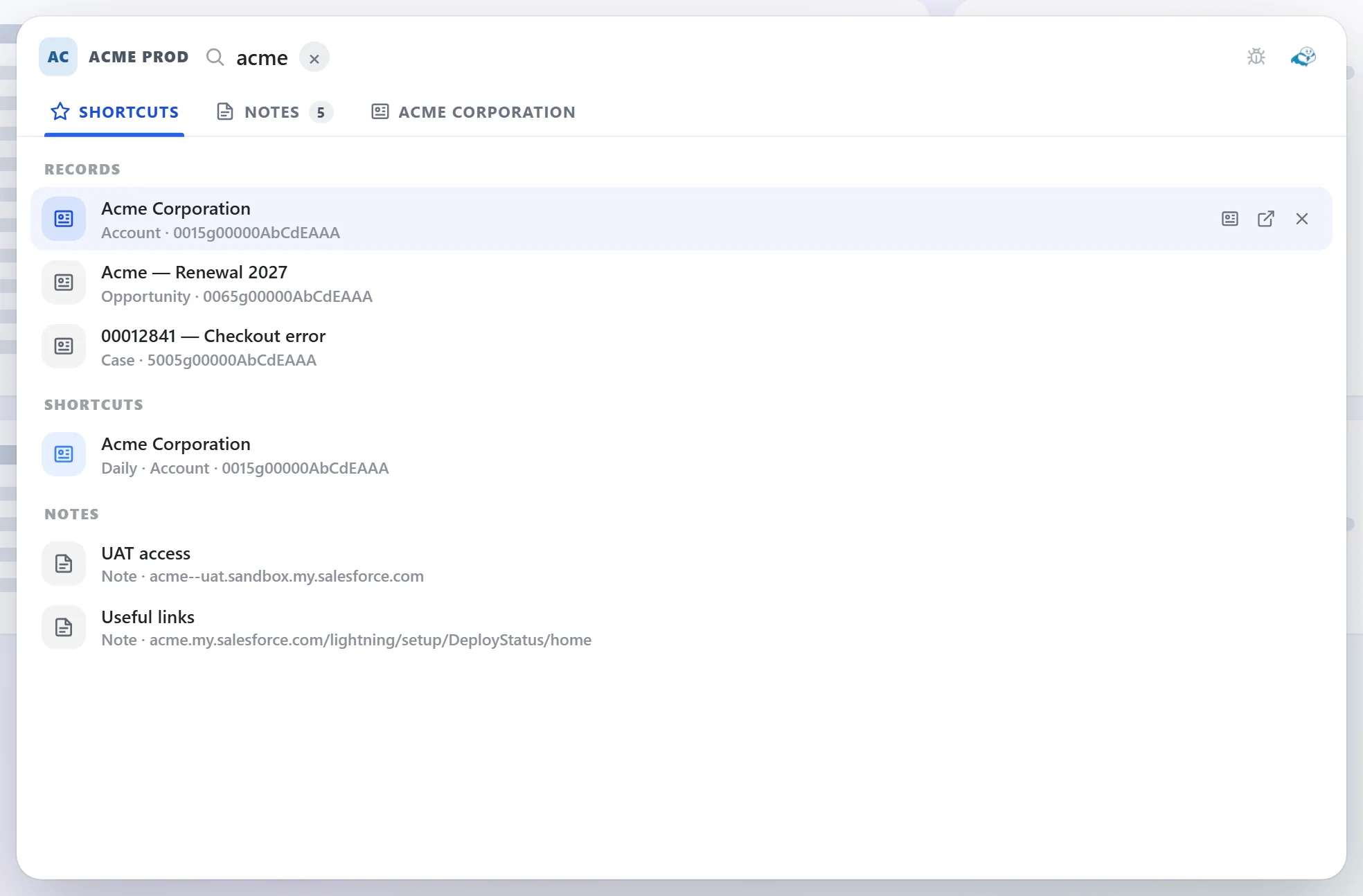Click the Daily Acme Corporation shortcut icon
Viewport: 1363px width, 896px height.
[x=64, y=454]
